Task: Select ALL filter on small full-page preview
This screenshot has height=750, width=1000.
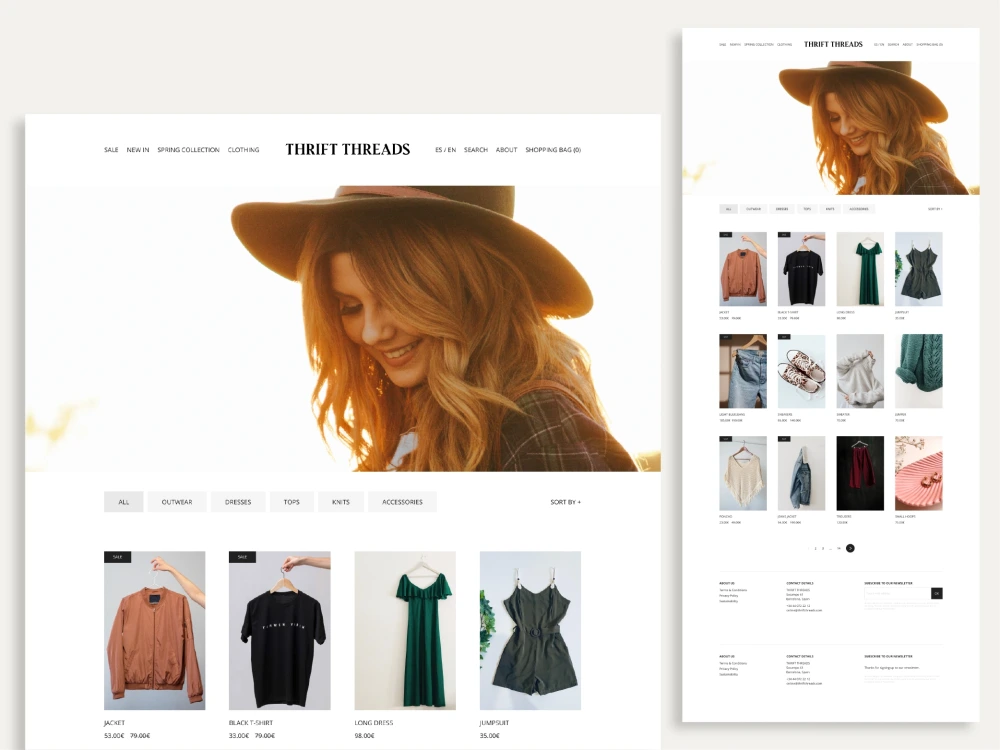Action: coord(728,209)
